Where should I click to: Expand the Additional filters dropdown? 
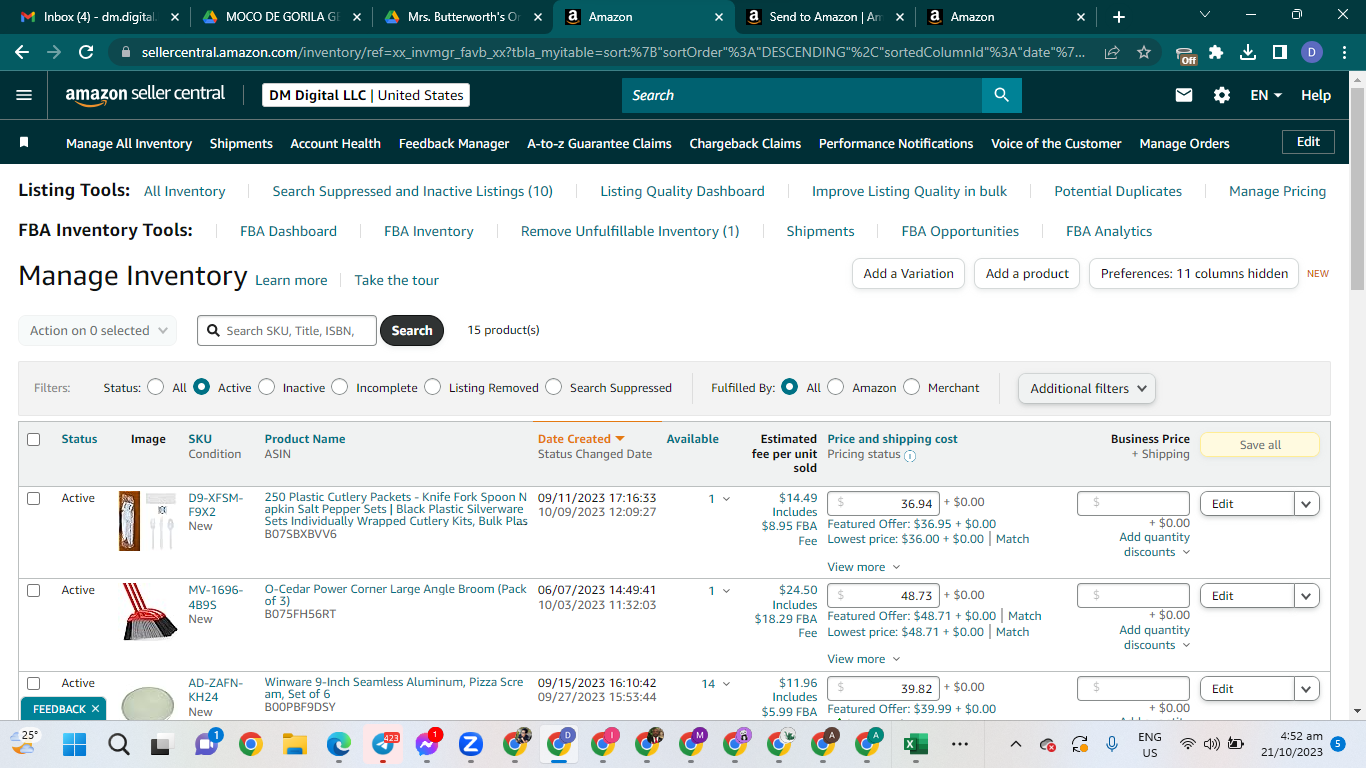[1087, 388]
